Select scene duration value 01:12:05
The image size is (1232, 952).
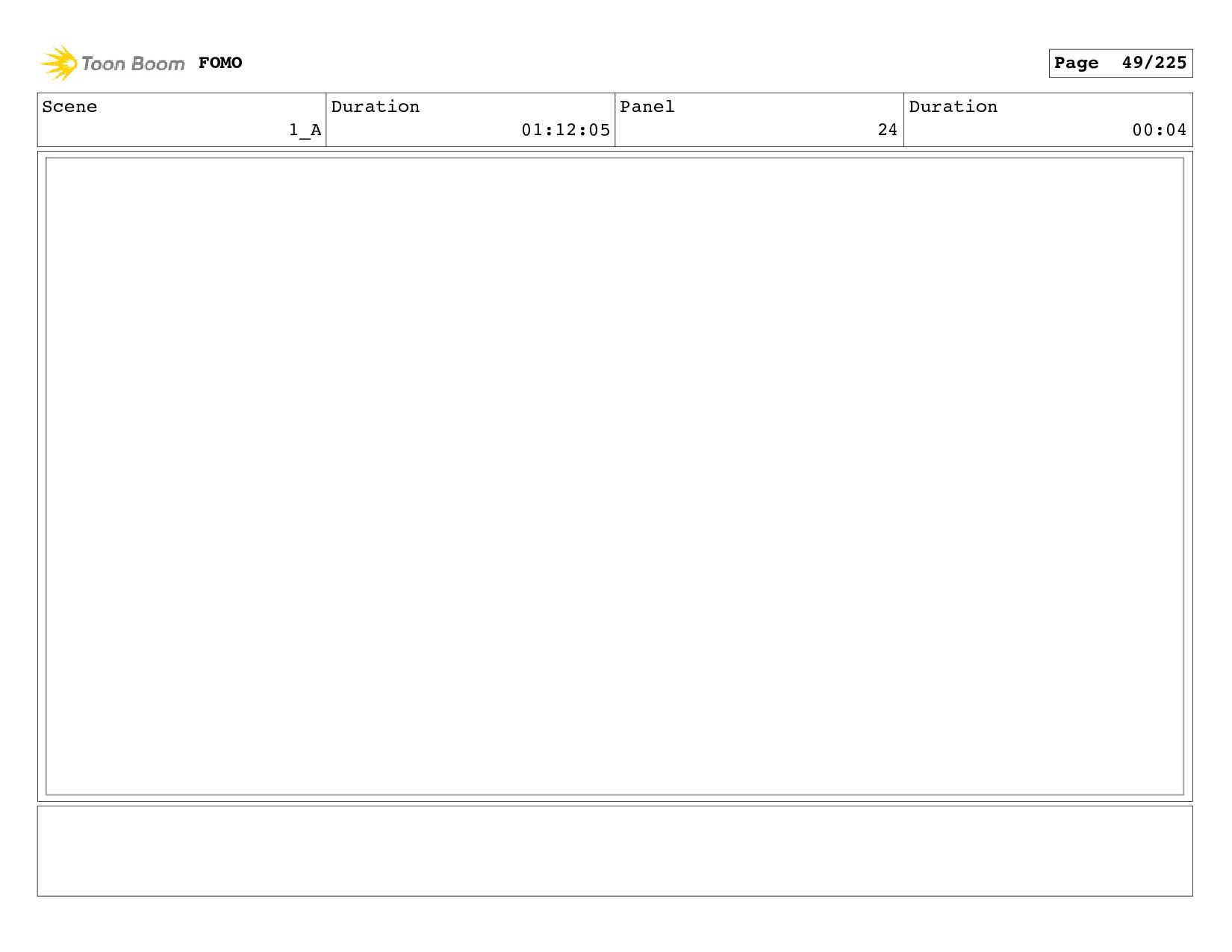566,130
